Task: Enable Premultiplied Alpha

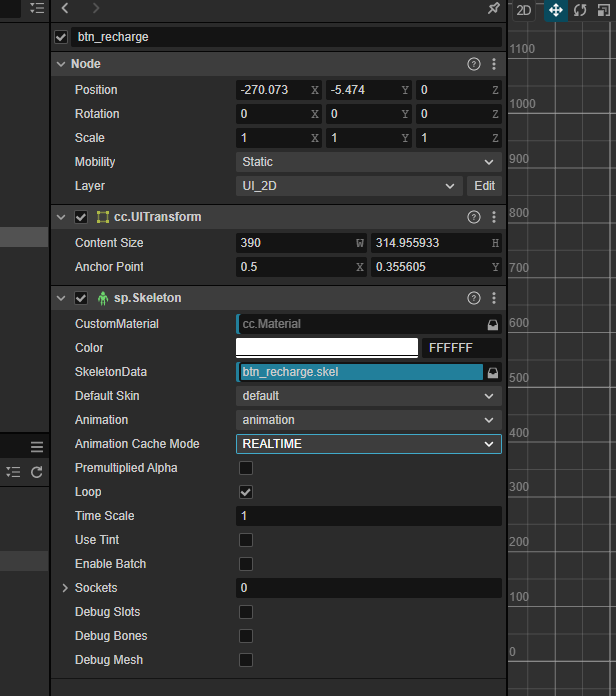Action: [246, 468]
